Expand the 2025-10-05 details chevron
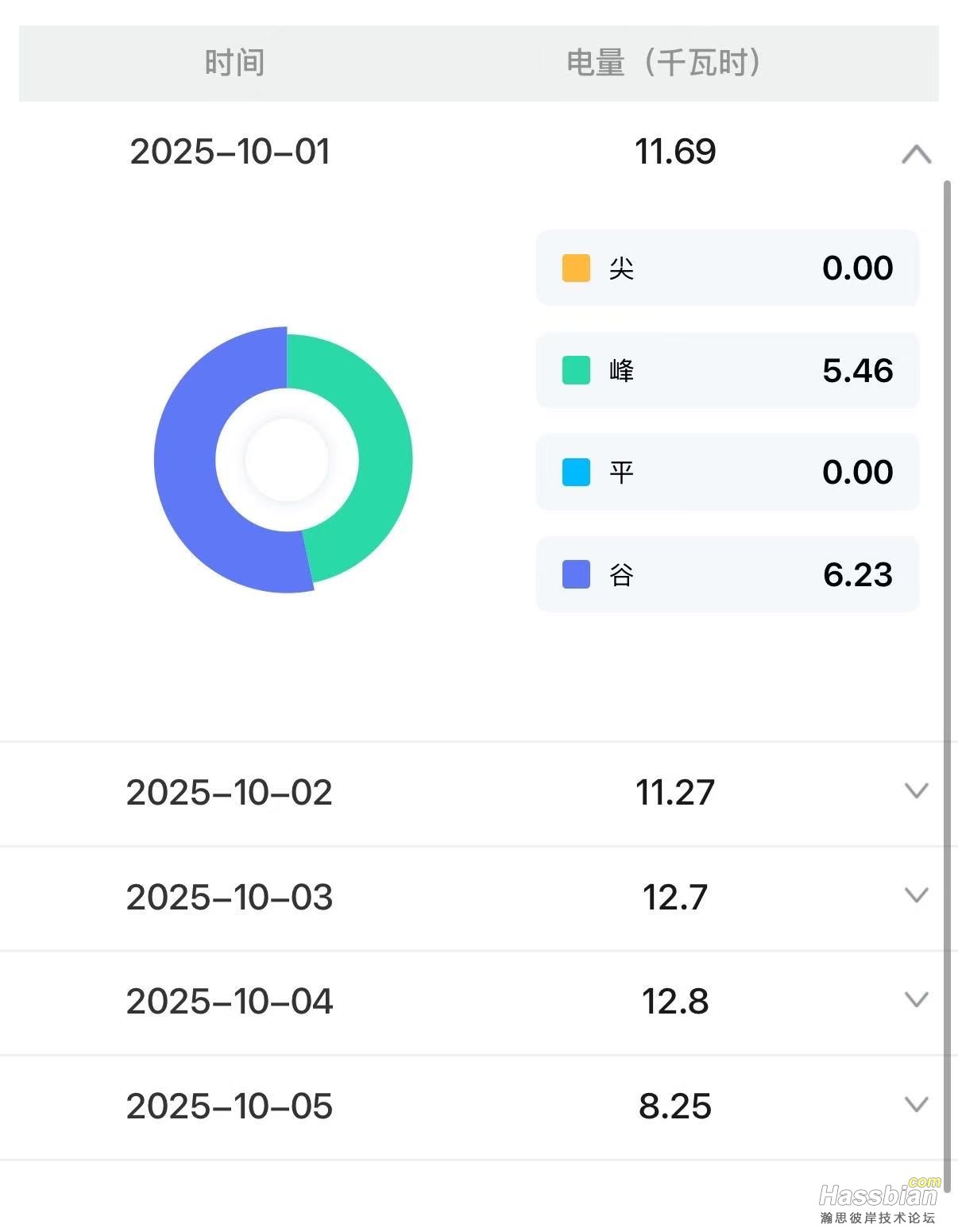This screenshot has height=1232, width=958. [x=916, y=1104]
